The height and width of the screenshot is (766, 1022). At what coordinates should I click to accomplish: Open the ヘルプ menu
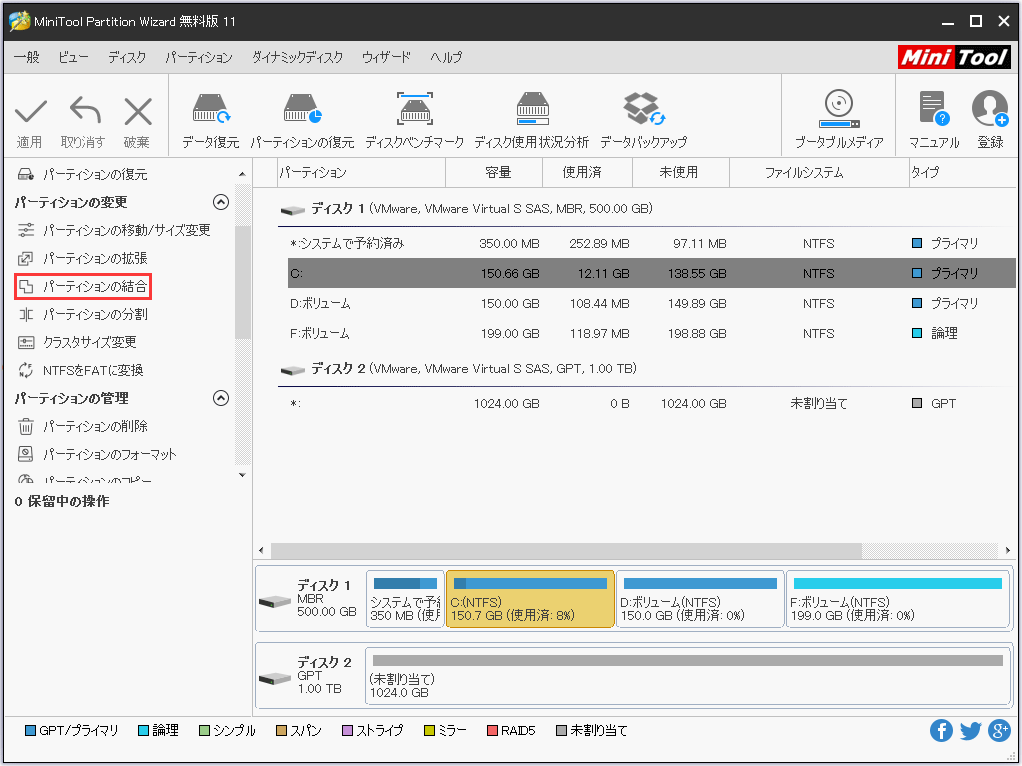click(446, 57)
